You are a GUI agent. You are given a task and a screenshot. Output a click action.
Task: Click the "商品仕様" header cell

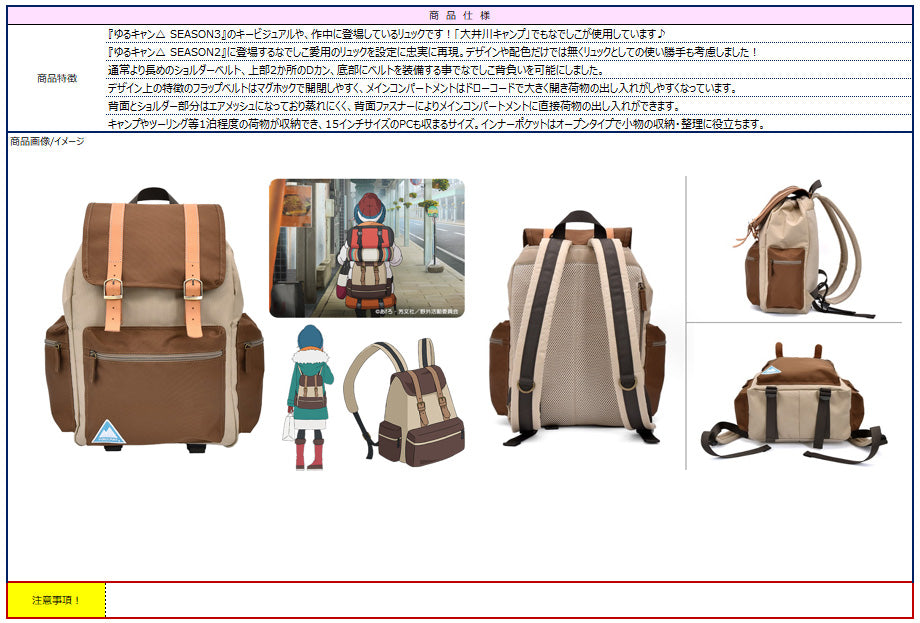[x=459, y=16]
